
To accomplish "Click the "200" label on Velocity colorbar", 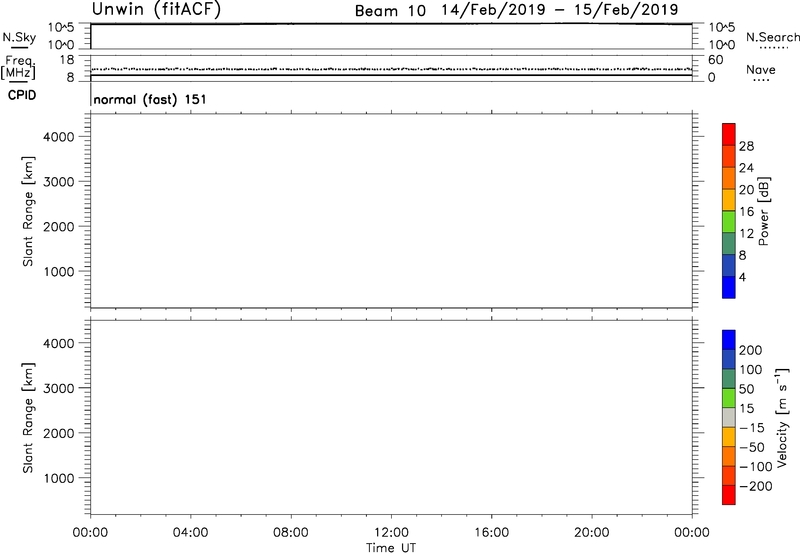I will point(751,350).
